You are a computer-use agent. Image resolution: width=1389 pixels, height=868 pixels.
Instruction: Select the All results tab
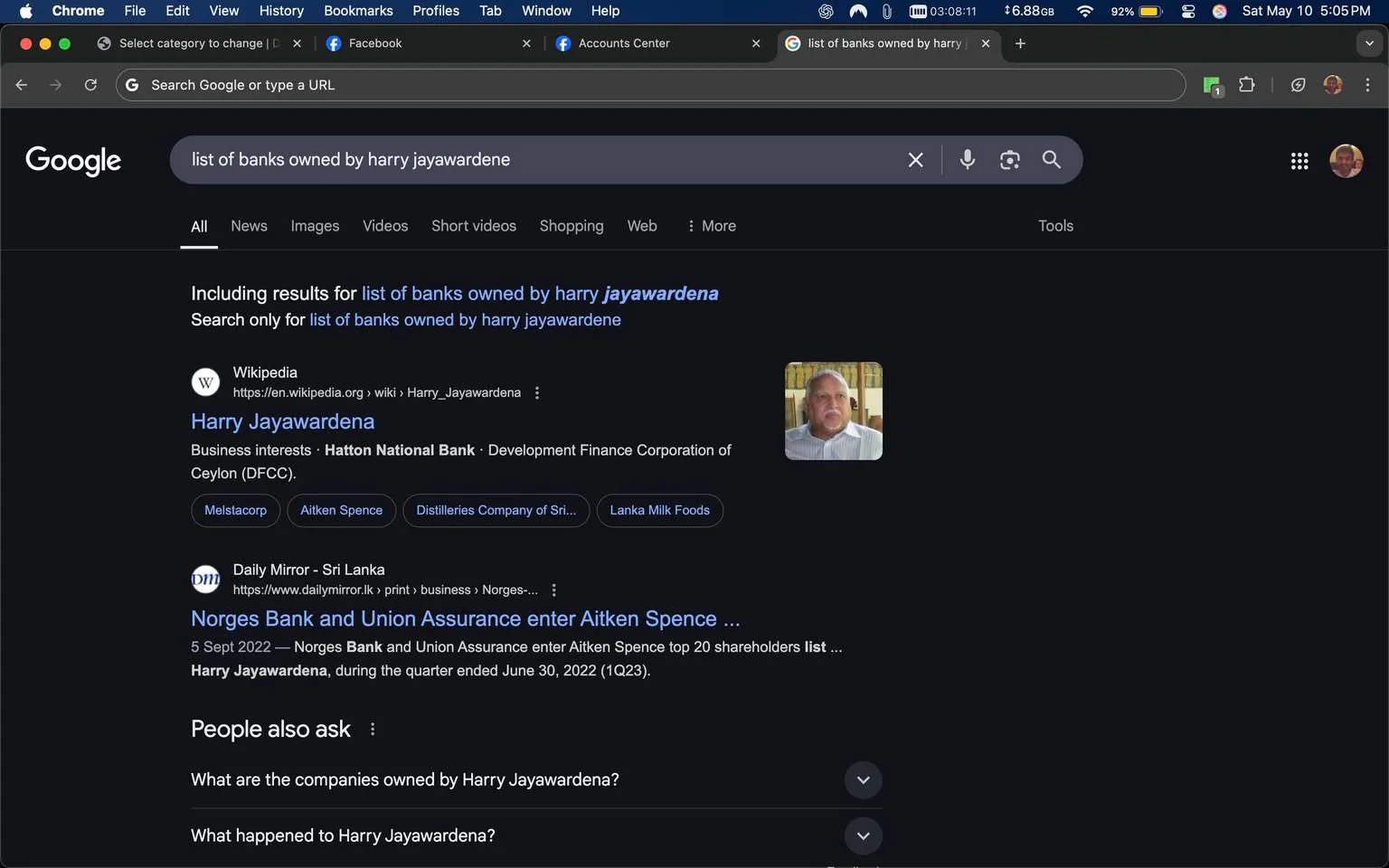click(x=199, y=227)
